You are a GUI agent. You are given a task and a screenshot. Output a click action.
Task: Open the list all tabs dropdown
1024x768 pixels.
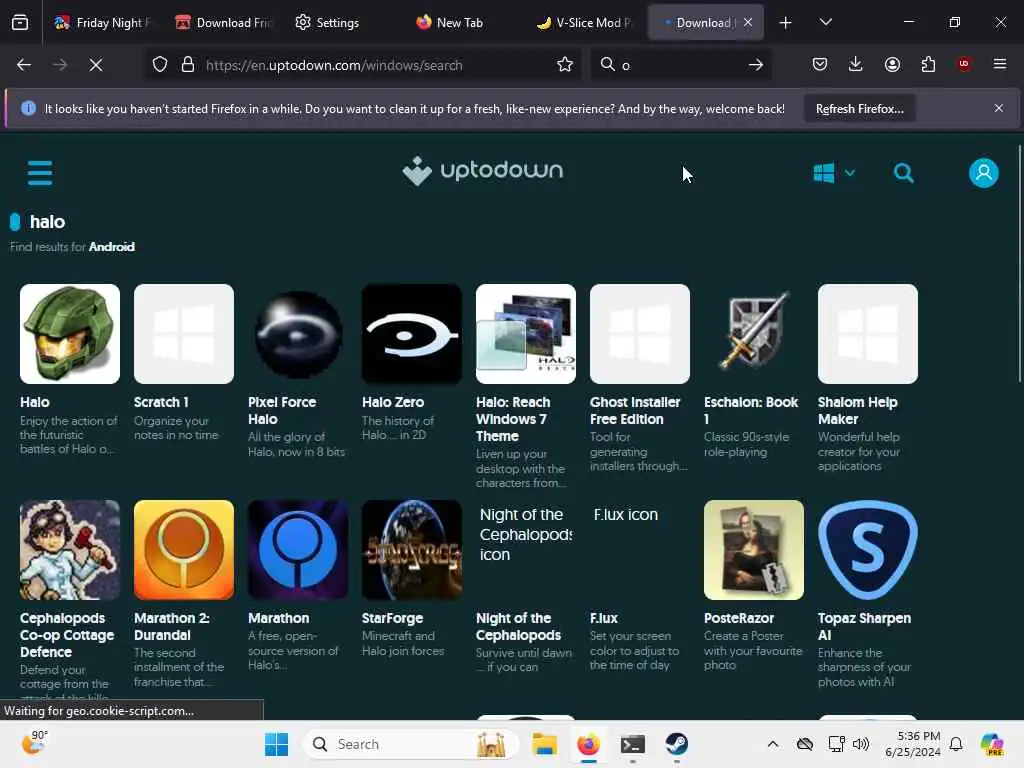[x=825, y=23]
